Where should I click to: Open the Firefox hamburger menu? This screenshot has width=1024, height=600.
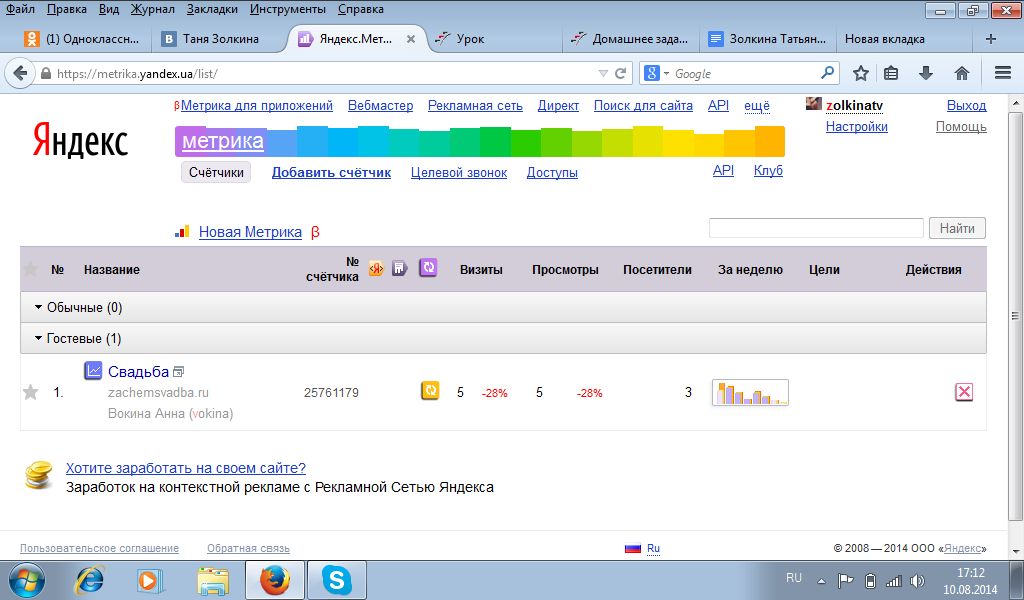1002,73
